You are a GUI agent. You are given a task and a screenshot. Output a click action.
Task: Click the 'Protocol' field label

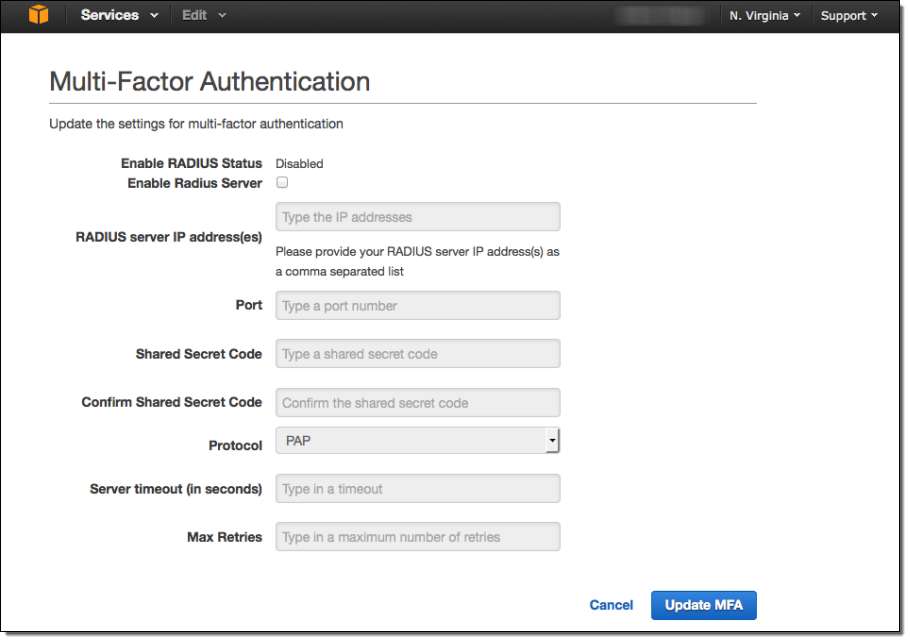[235, 446]
